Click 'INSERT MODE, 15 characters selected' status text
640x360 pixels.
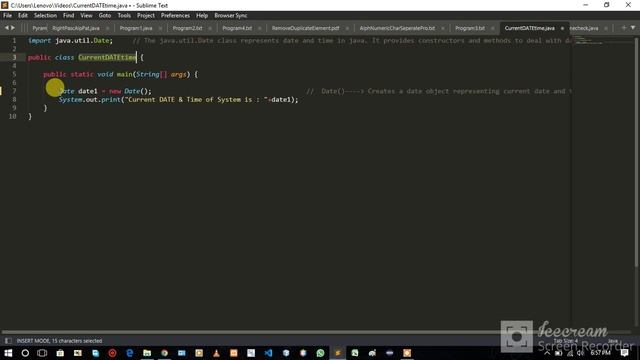tap(60, 340)
